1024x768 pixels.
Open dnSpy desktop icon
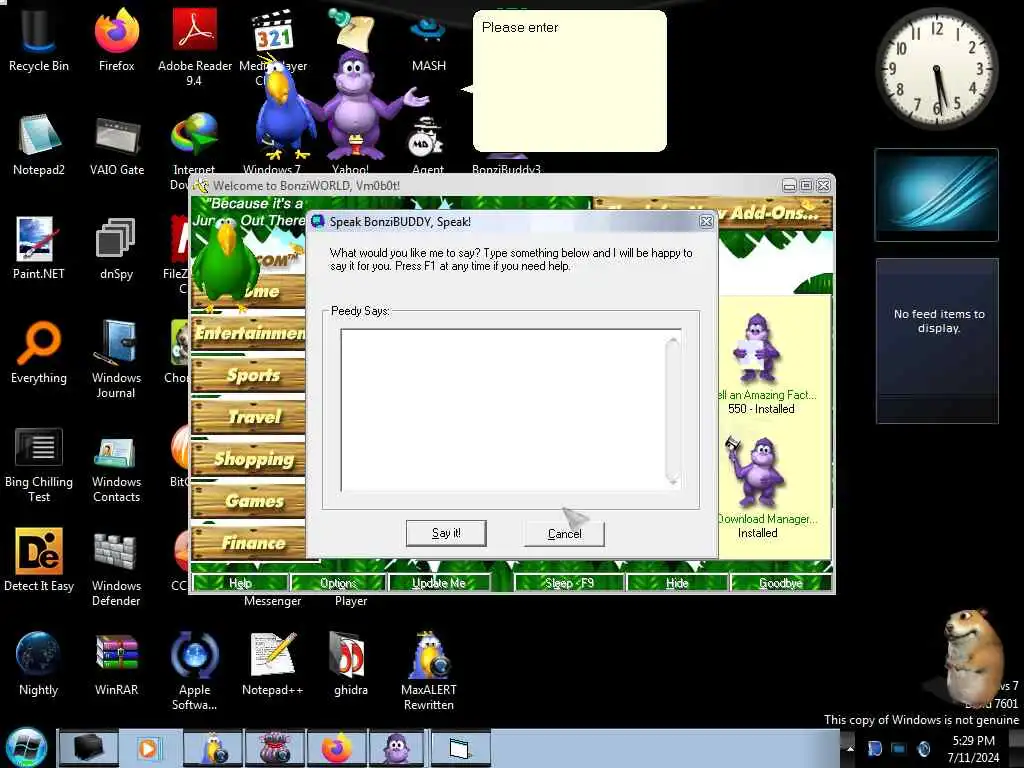pyautogui.click(x=116, y=248)
